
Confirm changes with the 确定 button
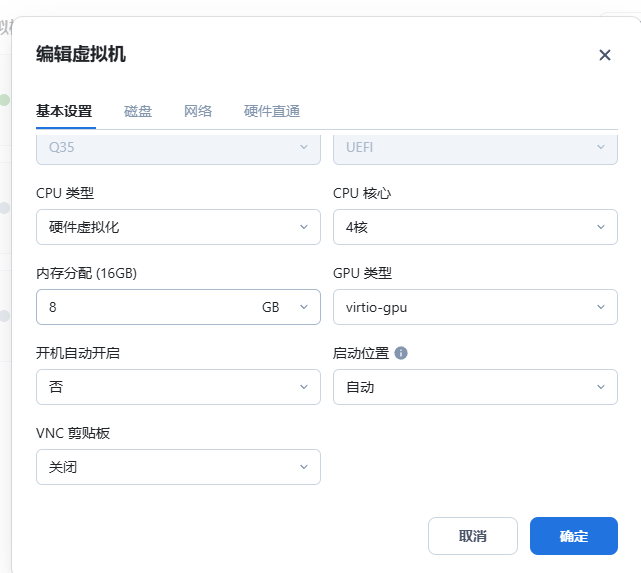click(574, 536)
